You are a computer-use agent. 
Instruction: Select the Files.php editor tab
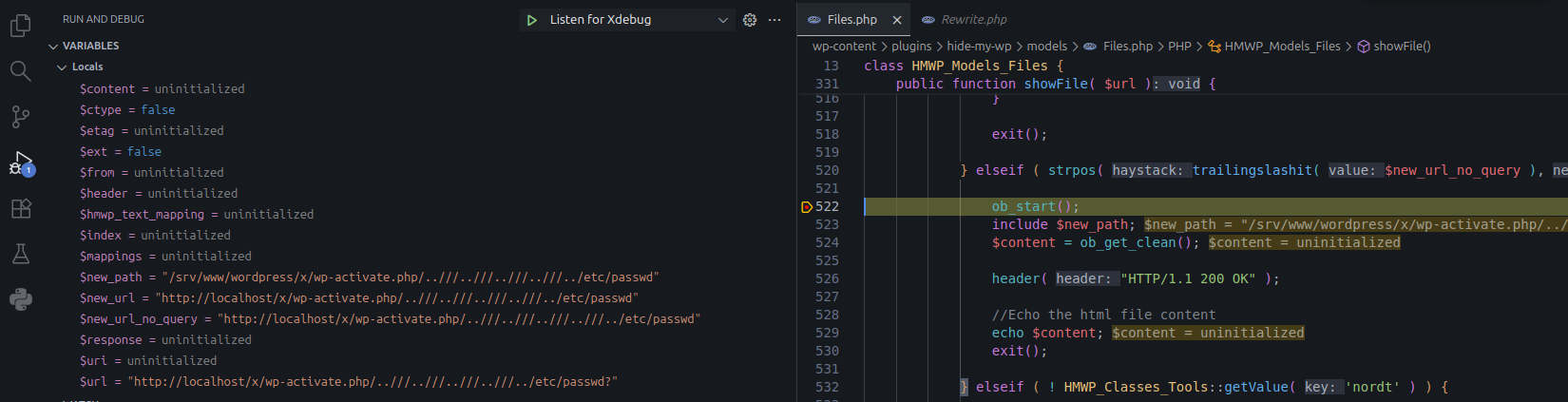tap(851, 20)
